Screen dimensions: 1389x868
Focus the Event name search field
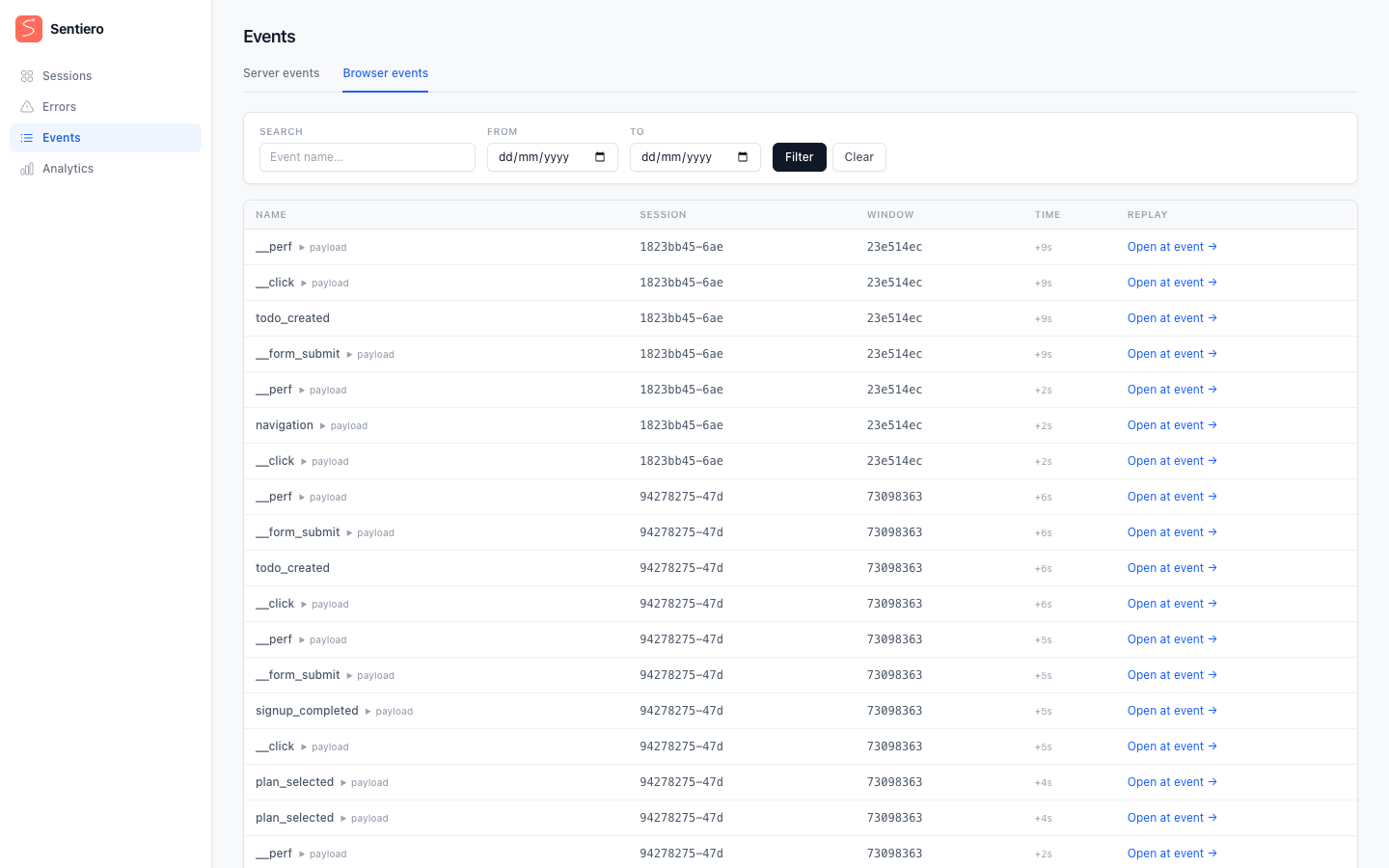[367, 157]
